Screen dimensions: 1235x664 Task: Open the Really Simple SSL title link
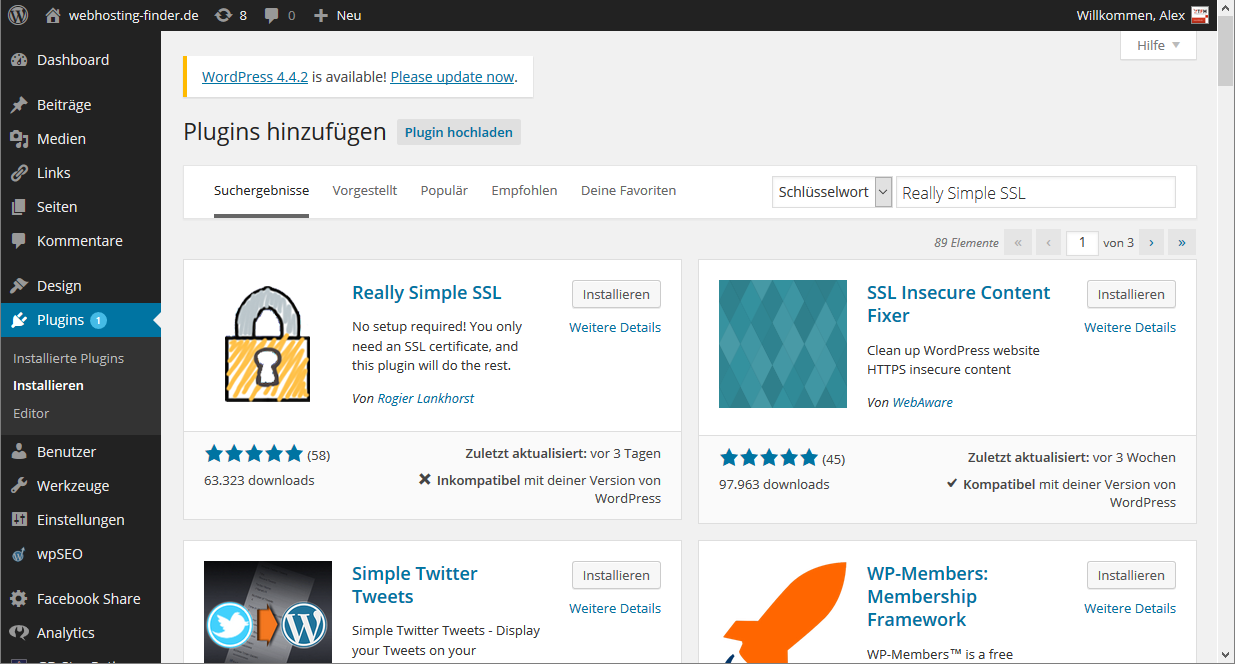pyautogui.click(x=427, y=293)
